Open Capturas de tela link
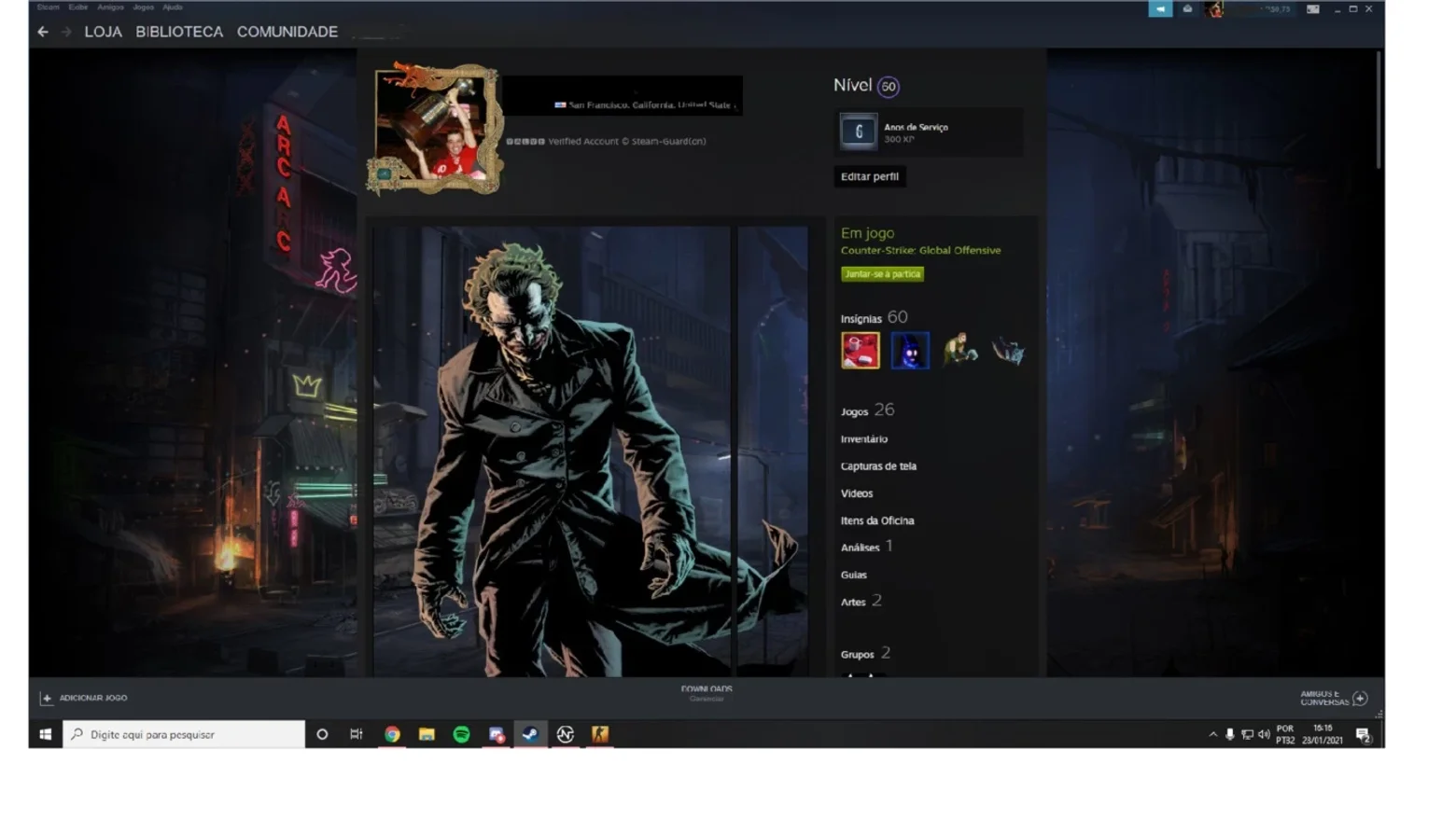Image resolution: width=1456 pixels, height=819 pixels. (878, 465)
